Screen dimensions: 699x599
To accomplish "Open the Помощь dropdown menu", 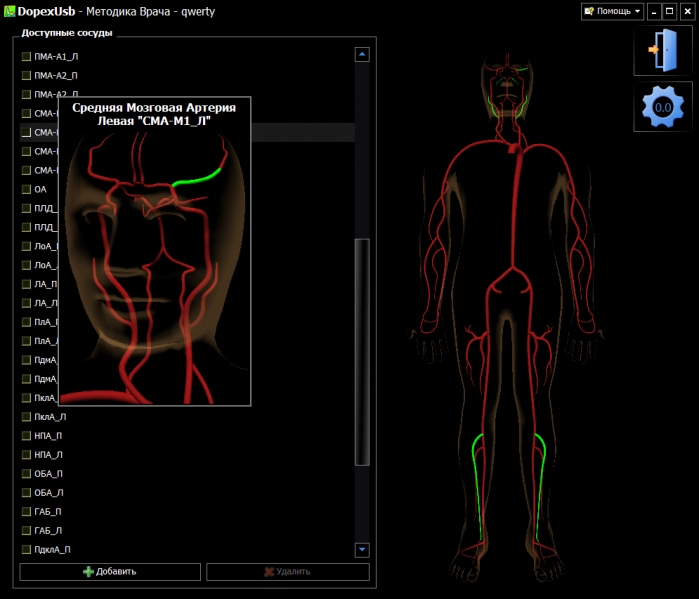I will coord(612,11).
